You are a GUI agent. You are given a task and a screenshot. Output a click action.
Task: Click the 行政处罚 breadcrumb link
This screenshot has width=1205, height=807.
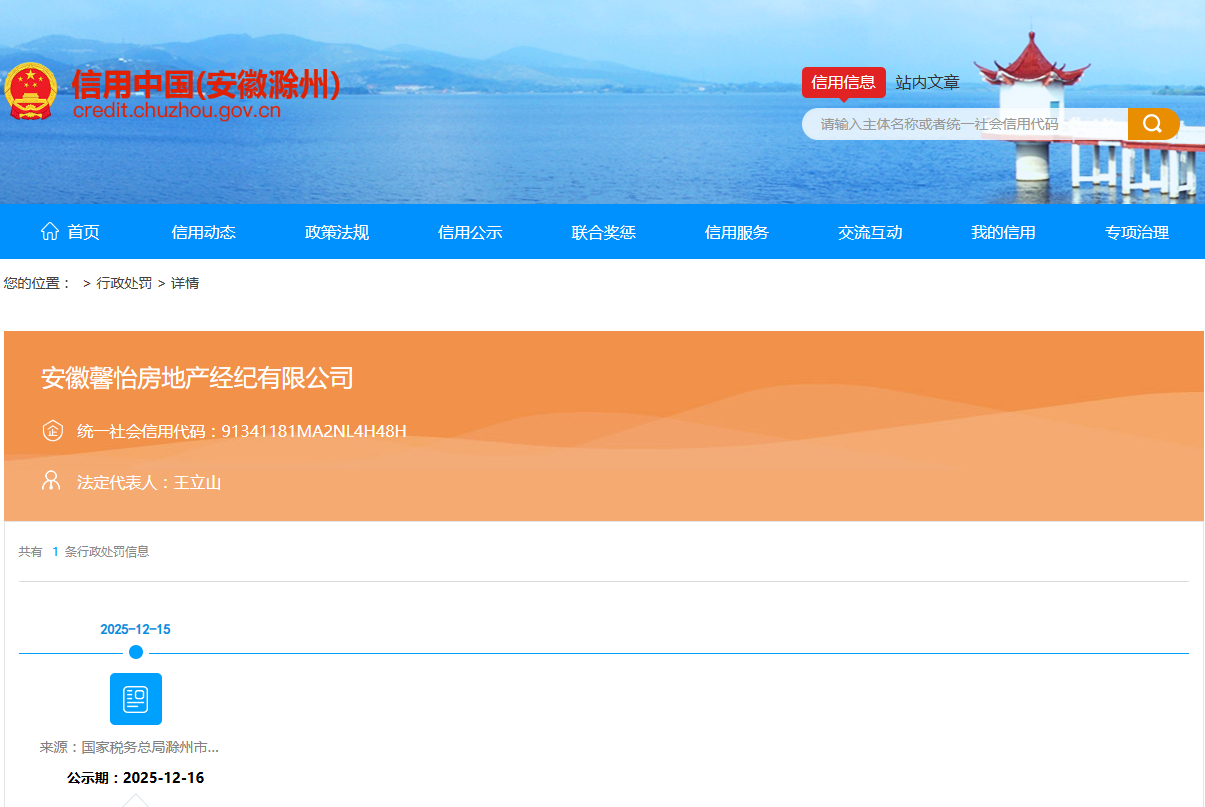tap(124, 283)
